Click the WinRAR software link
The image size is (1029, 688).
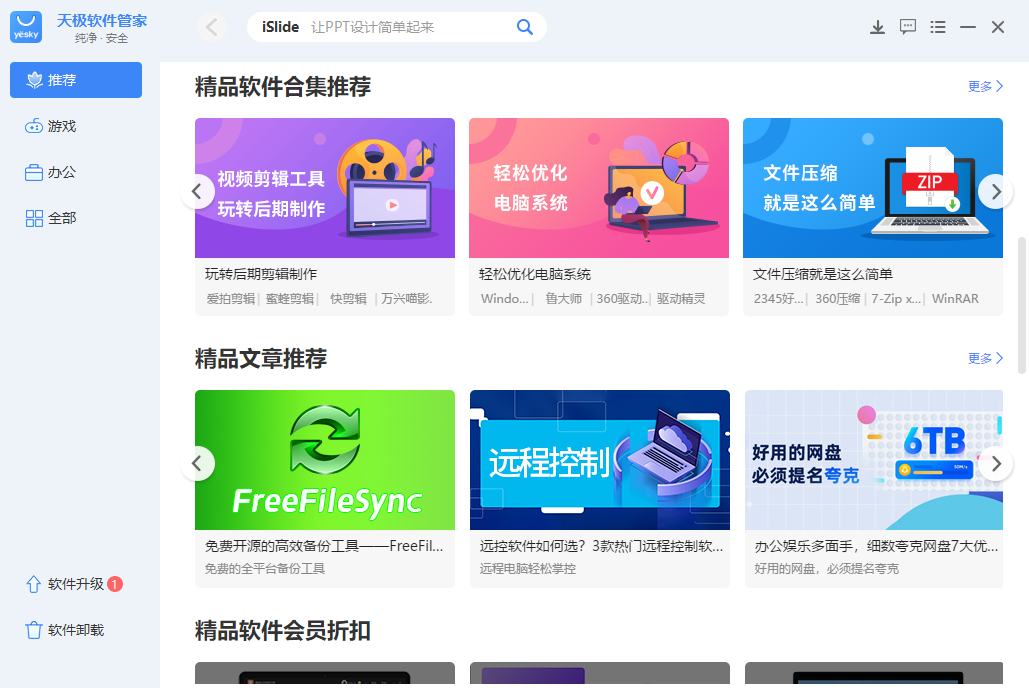955,299
